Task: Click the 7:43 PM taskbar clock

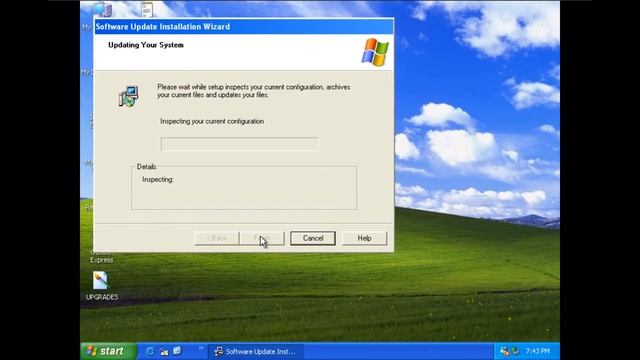Action: pos(538,351)
